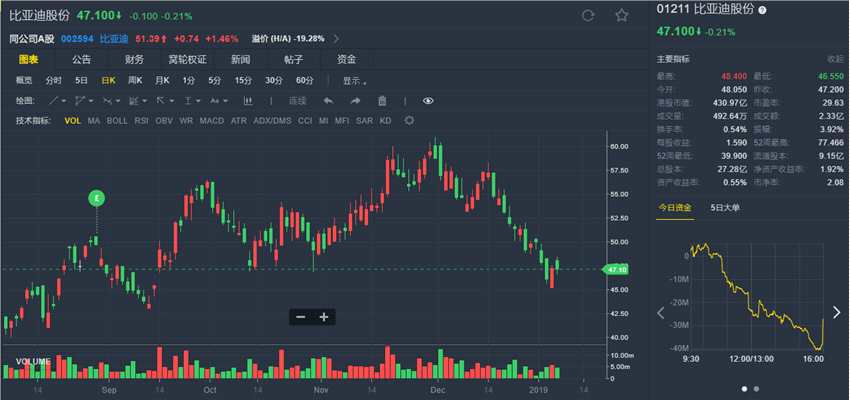The image size is (850, 400).
Task: Add stock to favorites with star icon
Action: (621, 15)
